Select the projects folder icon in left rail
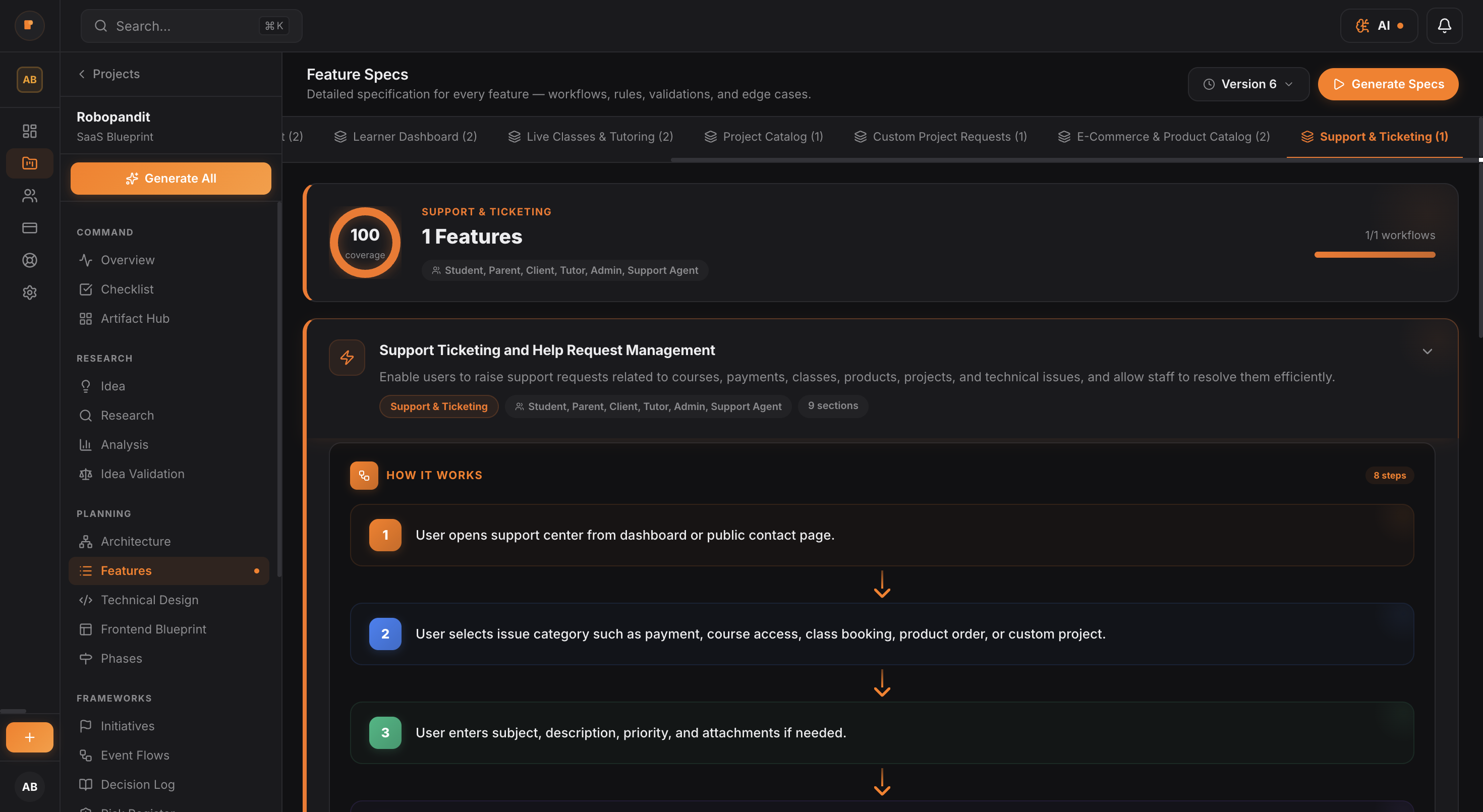This screenshot has height=812, width=1483. click(29, 163)
